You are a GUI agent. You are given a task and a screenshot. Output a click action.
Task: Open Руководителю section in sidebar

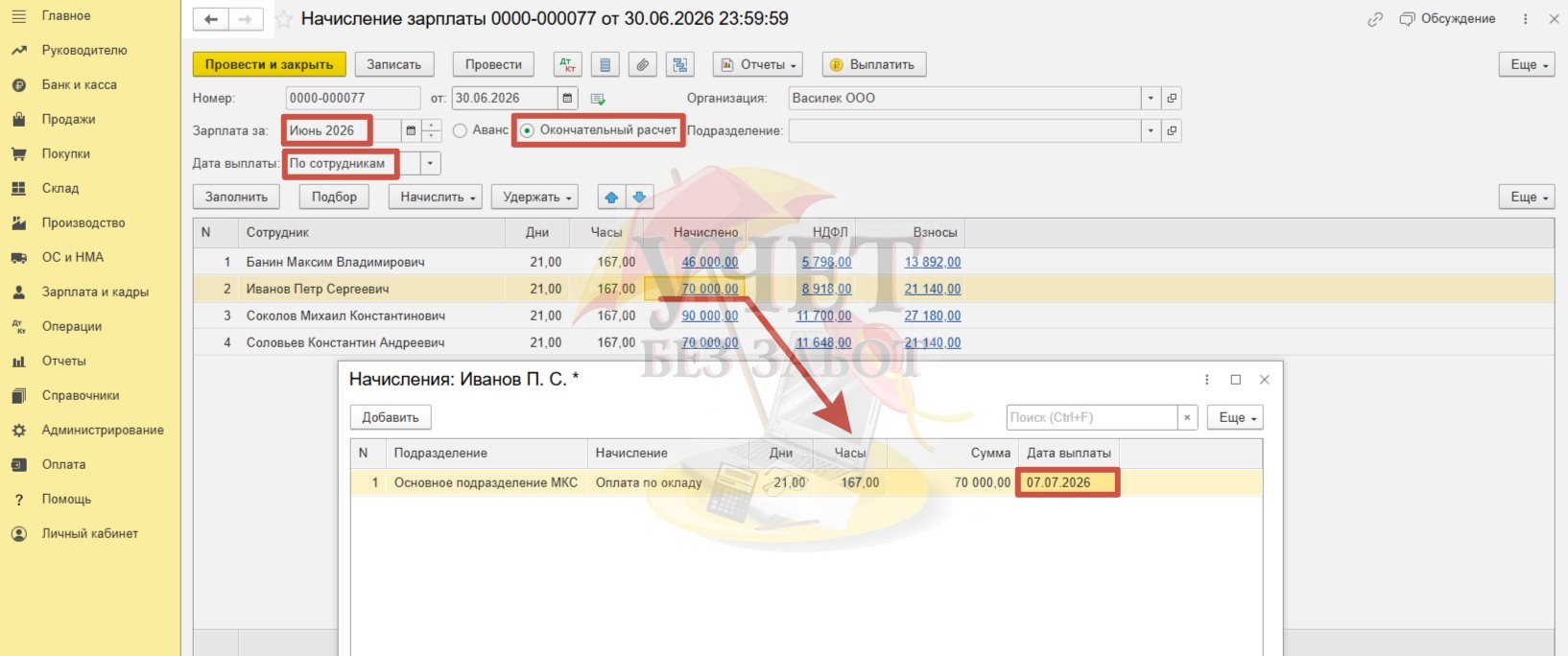point(83,50)
